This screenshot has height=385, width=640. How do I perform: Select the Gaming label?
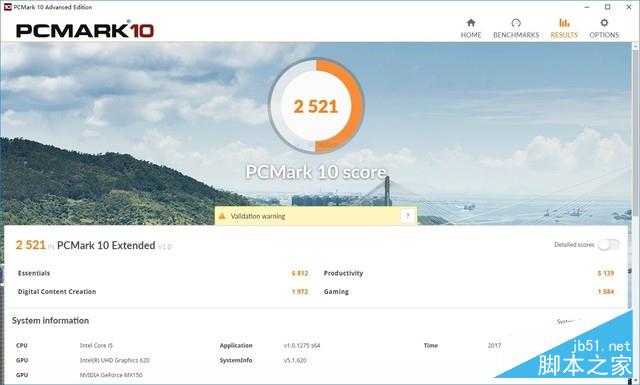(336, 292)
